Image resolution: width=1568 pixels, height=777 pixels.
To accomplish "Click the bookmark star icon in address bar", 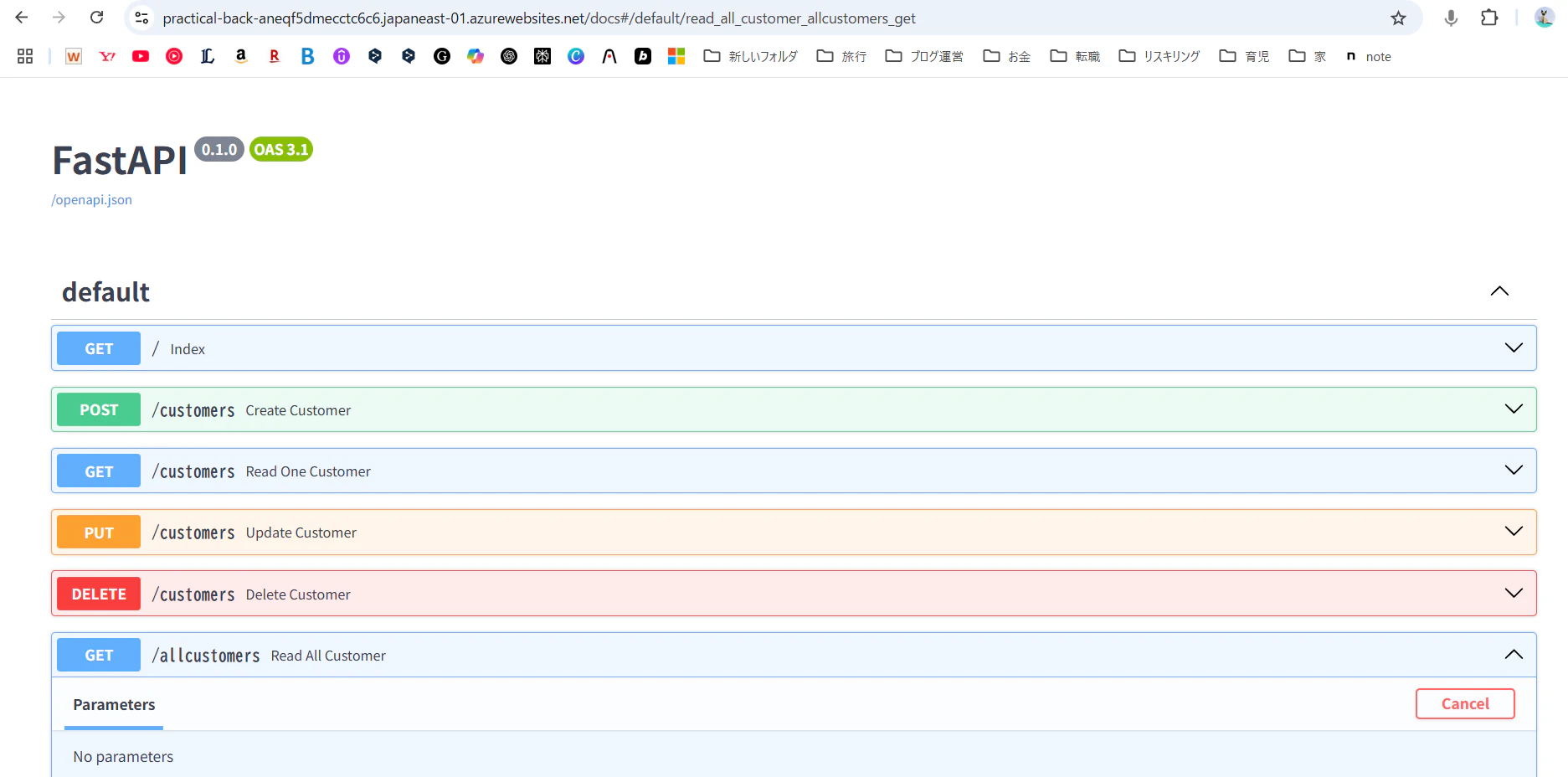I will [1398, 18].
